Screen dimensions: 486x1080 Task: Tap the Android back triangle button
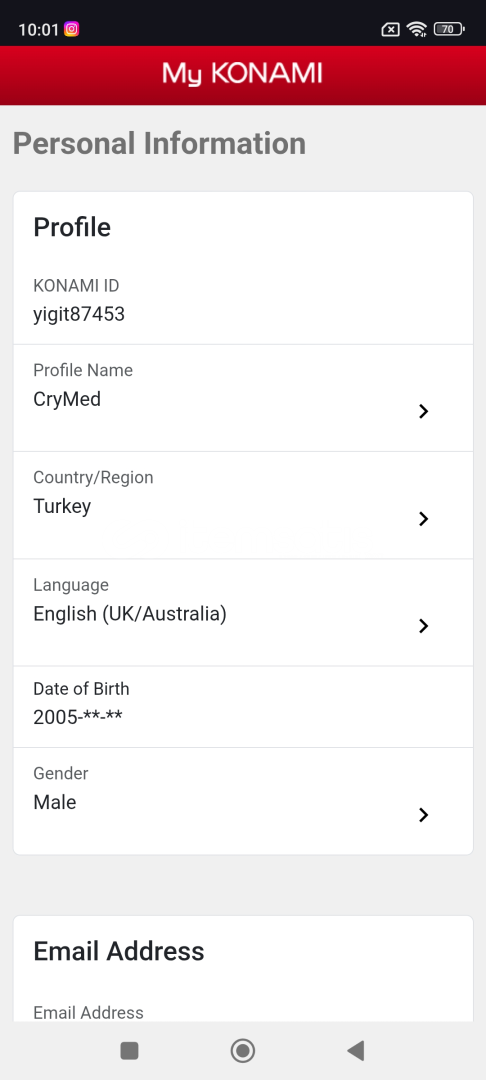pyautogui.click(x=355, y=1050)
